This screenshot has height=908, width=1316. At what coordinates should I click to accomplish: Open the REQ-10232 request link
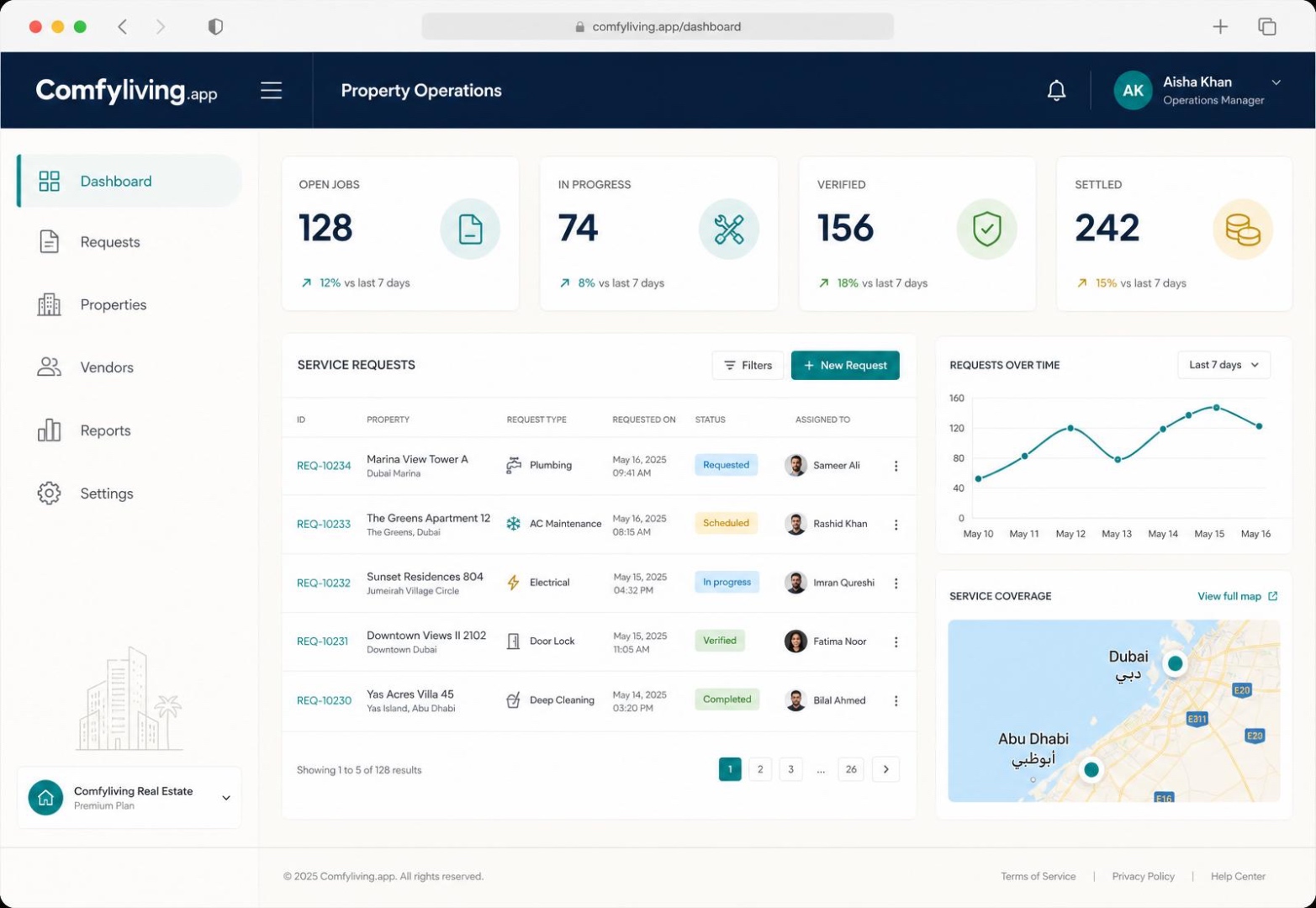[x=323, y=583]
